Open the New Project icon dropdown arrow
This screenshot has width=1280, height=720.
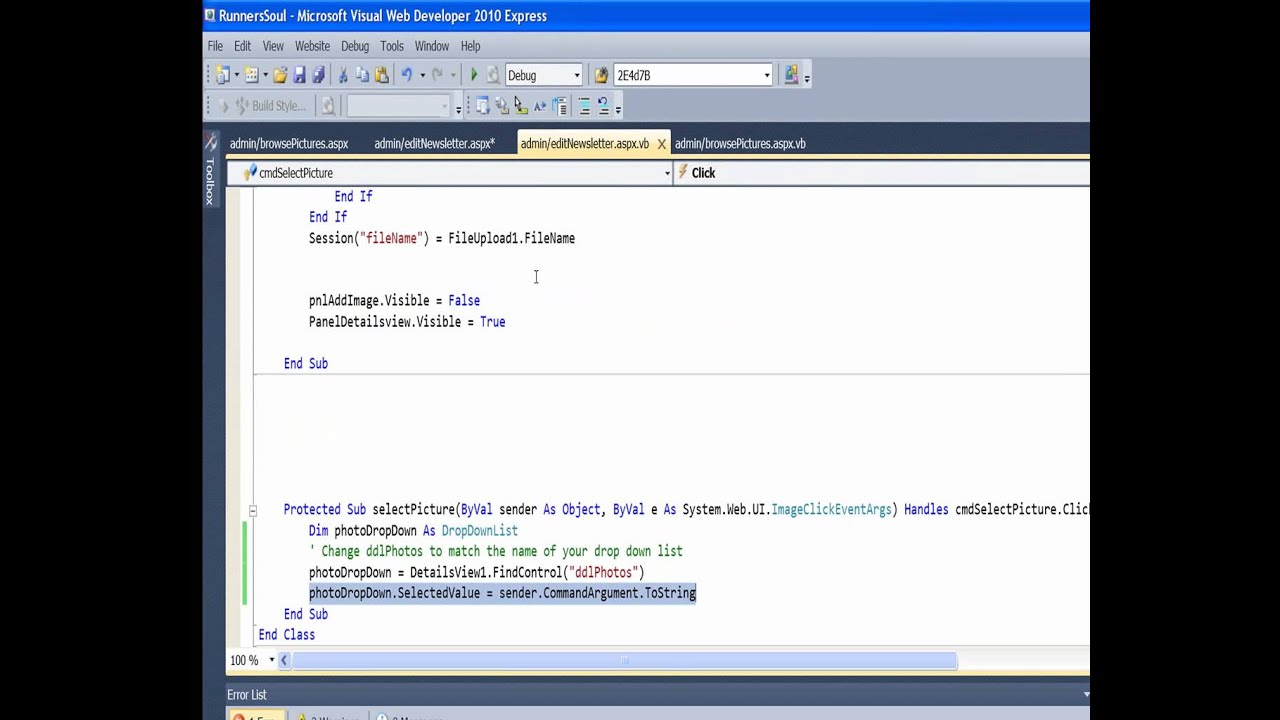click(237, 75)
